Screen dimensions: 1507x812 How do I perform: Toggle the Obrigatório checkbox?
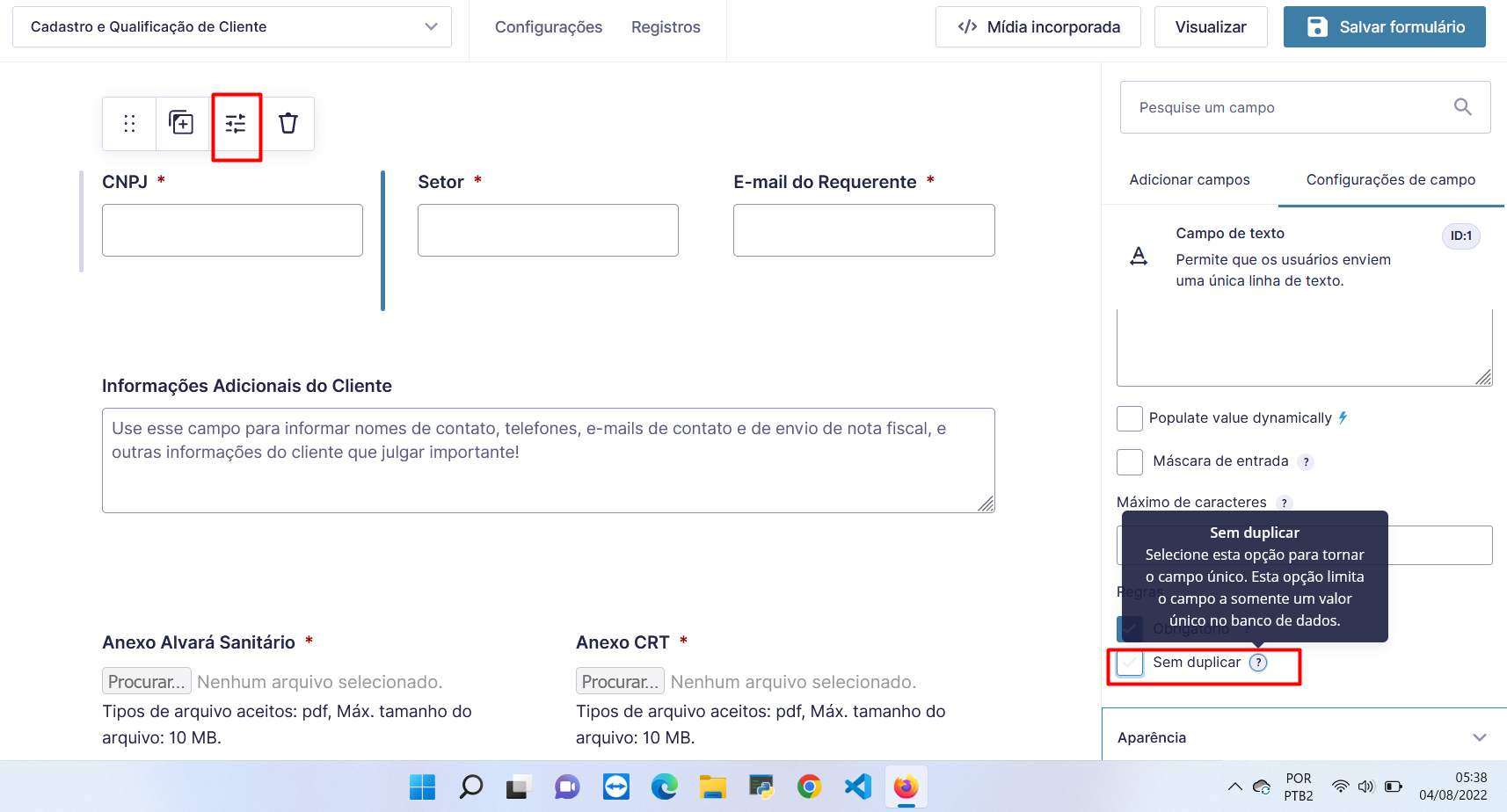pos(1130,629)
